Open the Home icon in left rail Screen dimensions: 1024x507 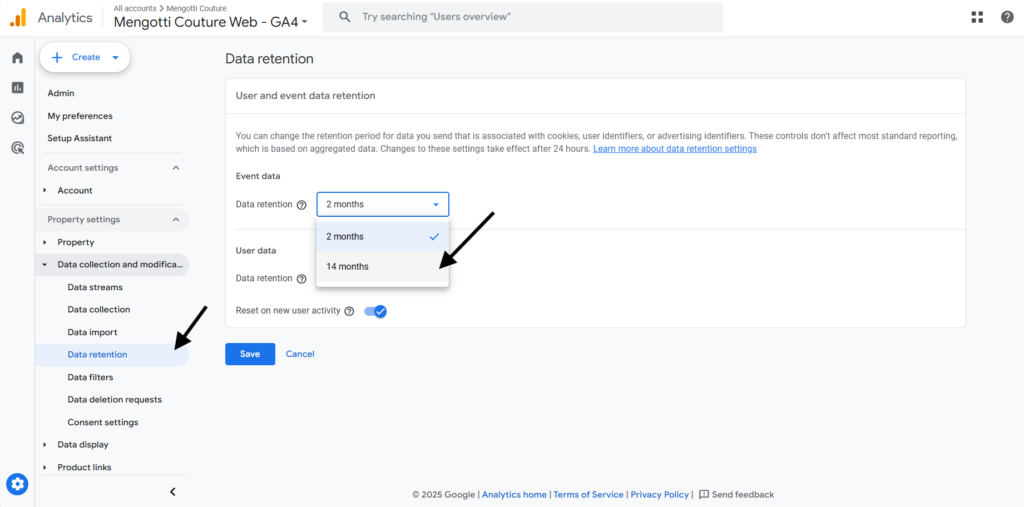[18, 57]
